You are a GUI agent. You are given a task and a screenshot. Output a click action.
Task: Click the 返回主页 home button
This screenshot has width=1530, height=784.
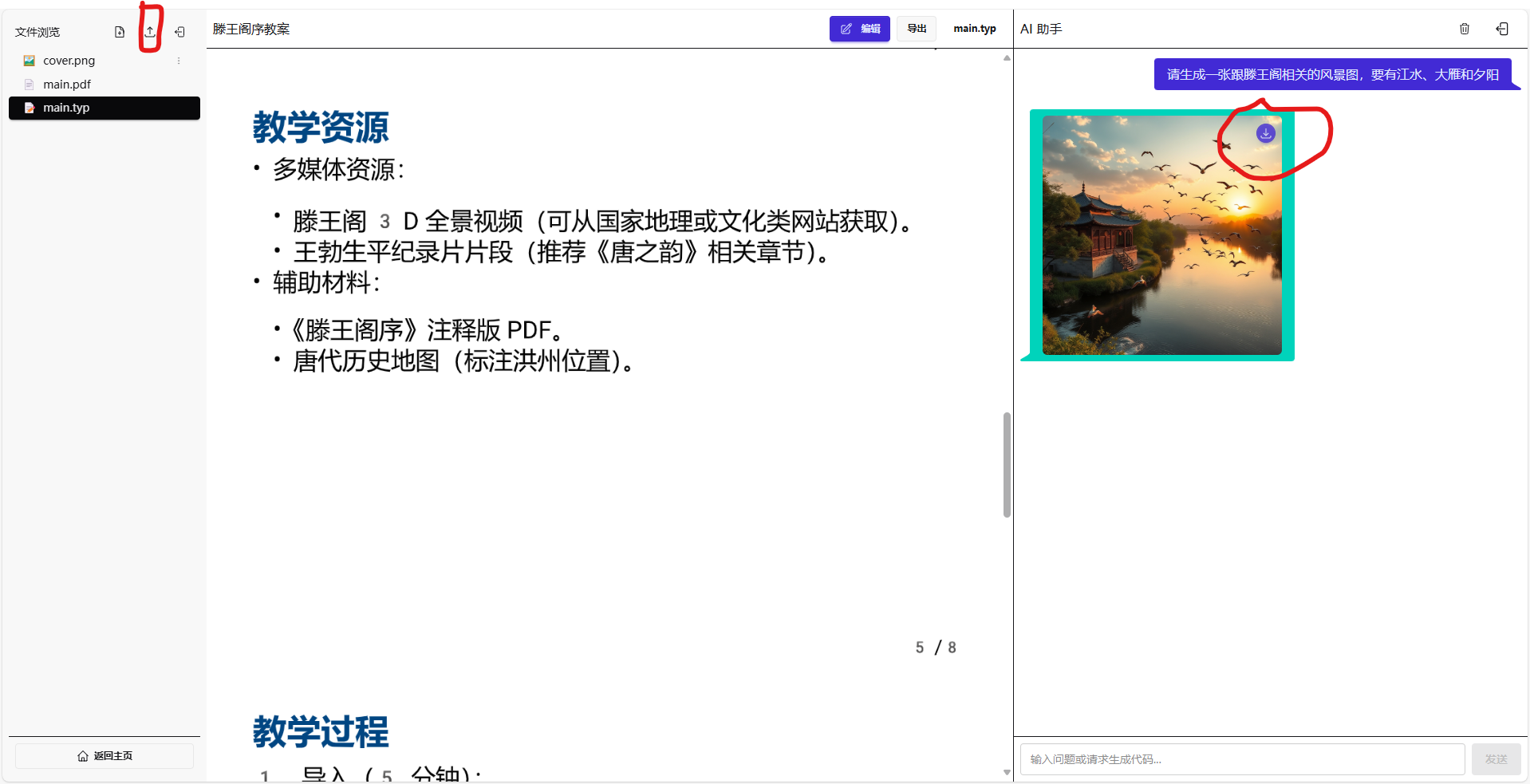pyautogui.click(x=104, y=755)
